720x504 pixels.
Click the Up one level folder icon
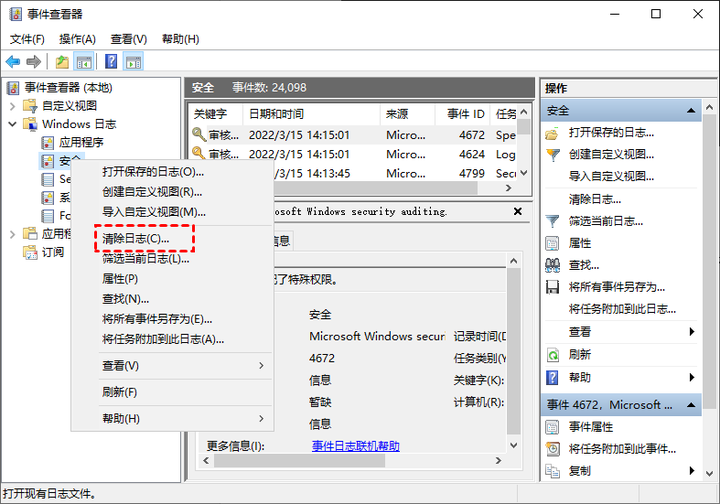[62, 61]
